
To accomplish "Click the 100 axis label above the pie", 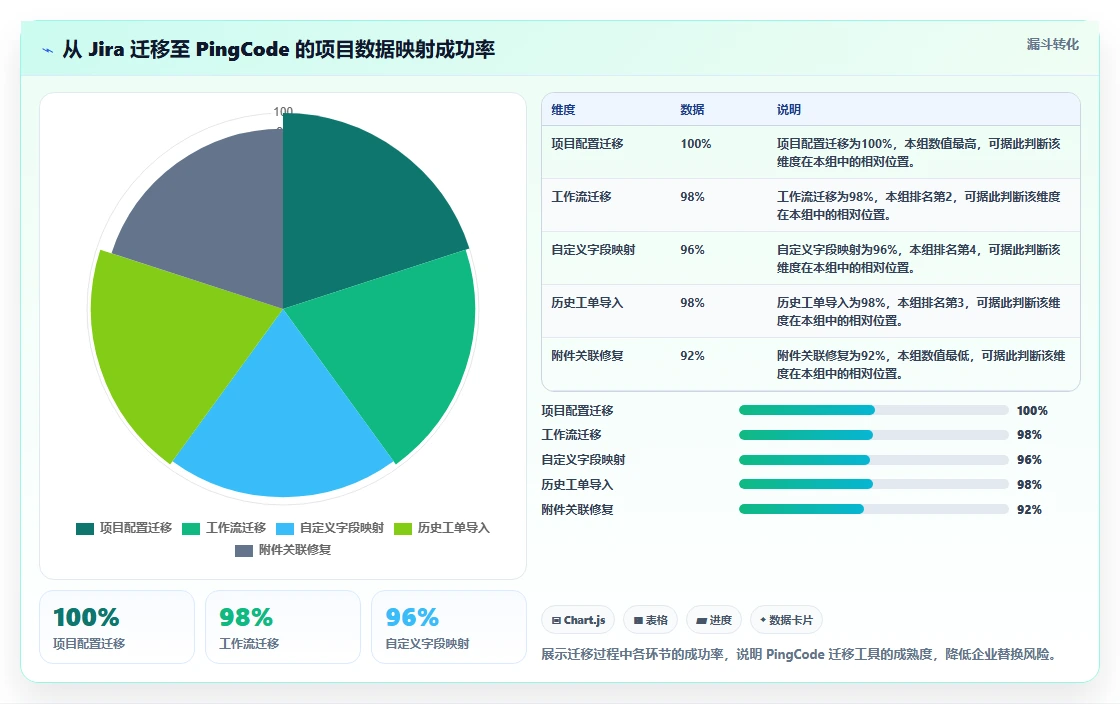I will tap(283, 111).
